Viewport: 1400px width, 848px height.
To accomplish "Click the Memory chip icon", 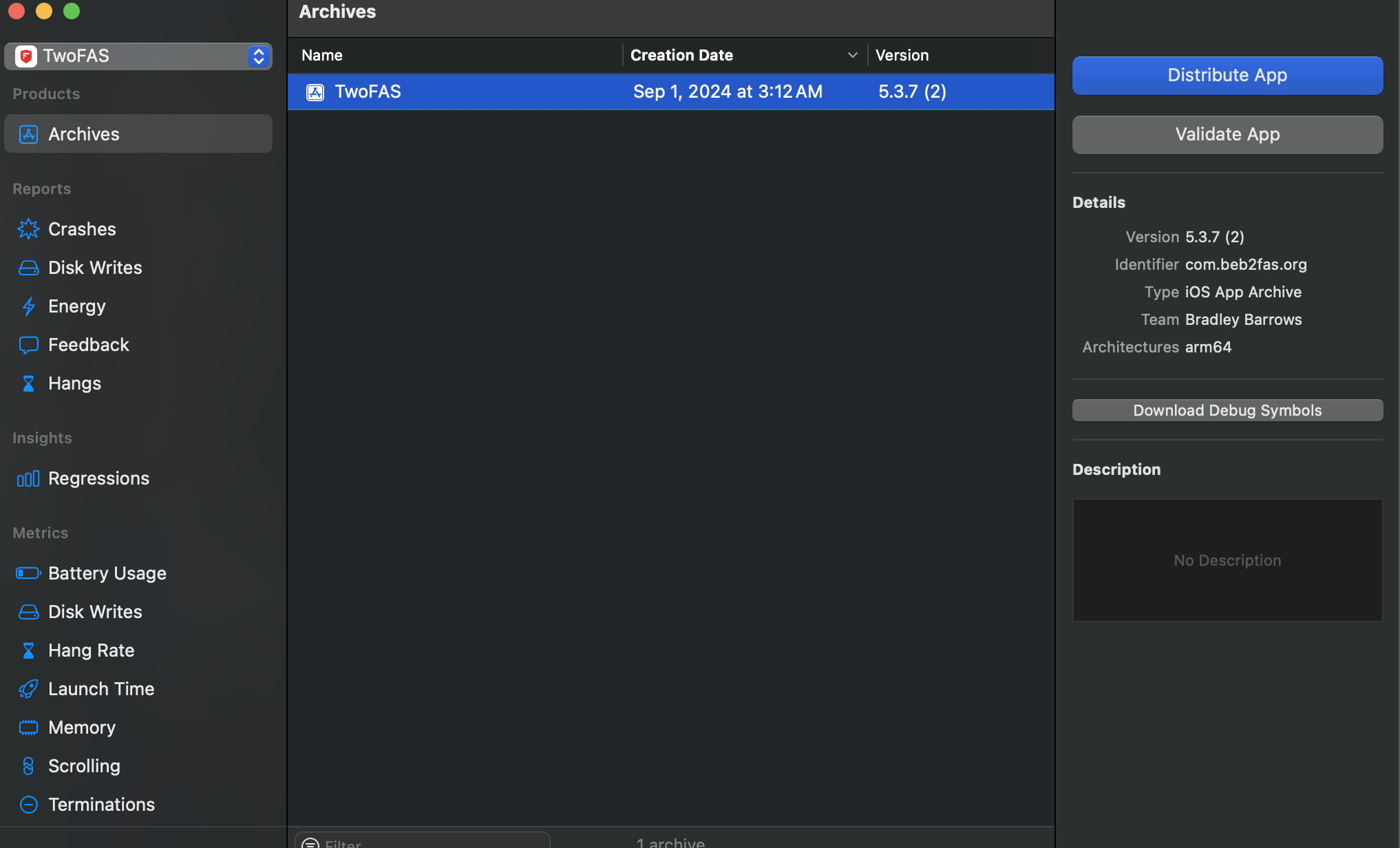I will (28, 728).
